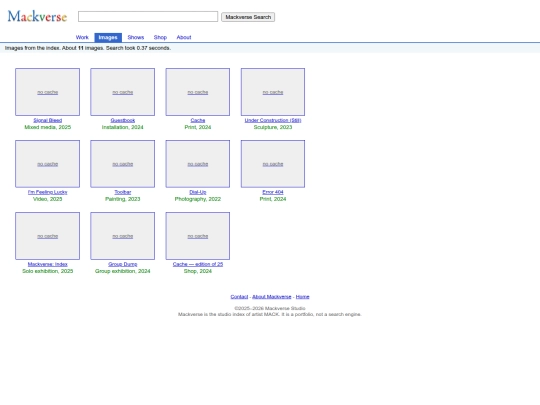Click the 'Shop, 2024' caption

click(x=198, y=271)
